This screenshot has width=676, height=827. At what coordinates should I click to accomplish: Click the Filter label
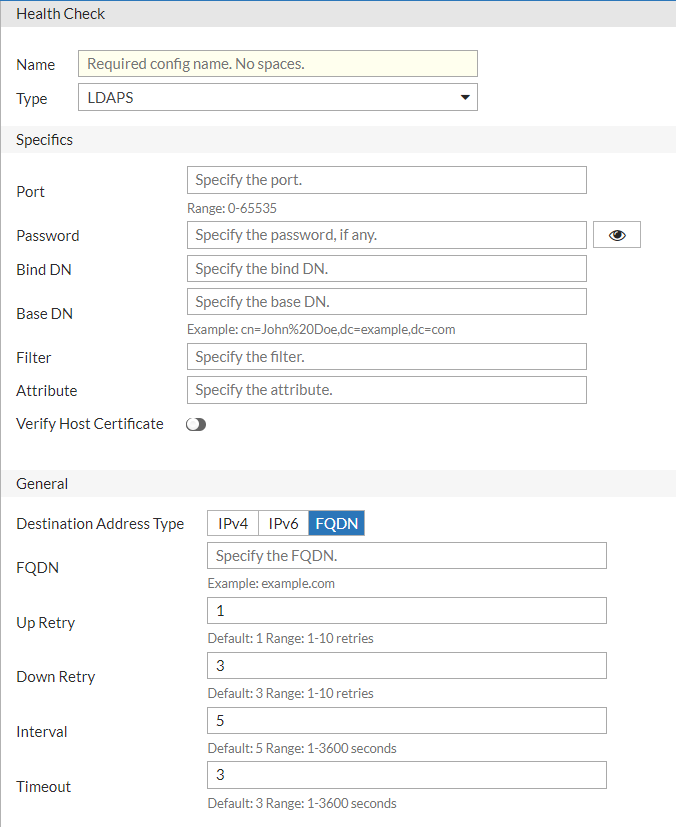[x=34, y=358]
